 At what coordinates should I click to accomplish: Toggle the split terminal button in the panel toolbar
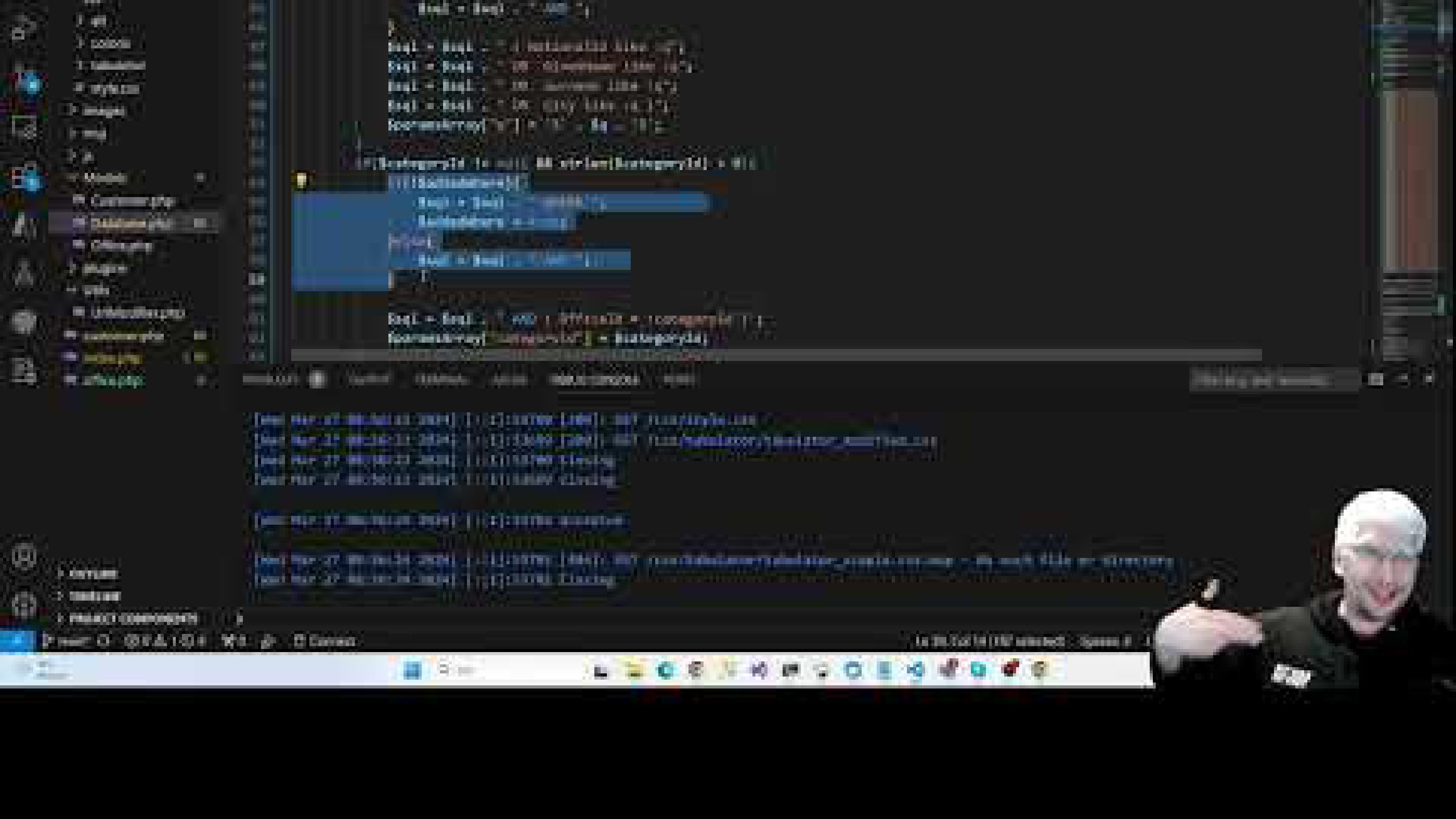(x=1376, y=380)
